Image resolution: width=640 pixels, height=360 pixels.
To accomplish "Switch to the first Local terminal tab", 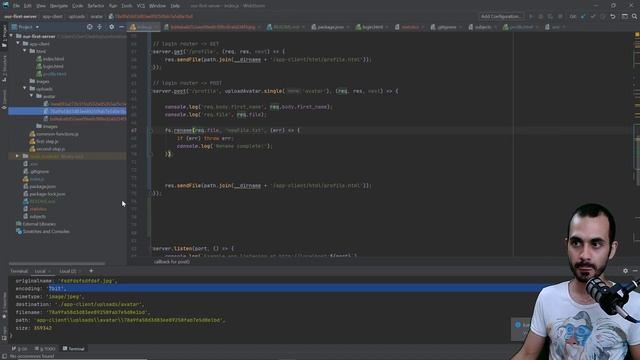I will pos(40,271).
